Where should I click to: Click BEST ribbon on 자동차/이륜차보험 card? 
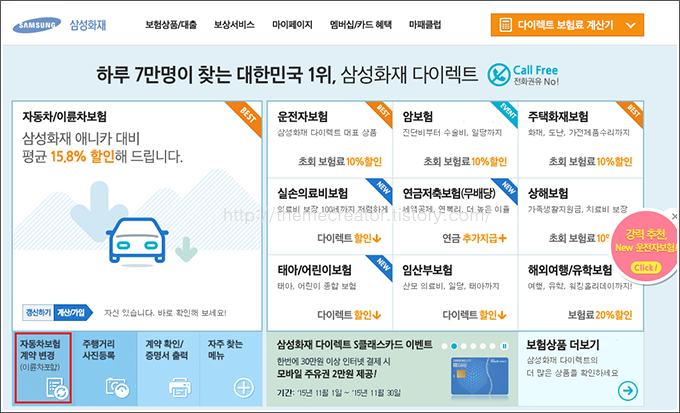tap(247, 115)
